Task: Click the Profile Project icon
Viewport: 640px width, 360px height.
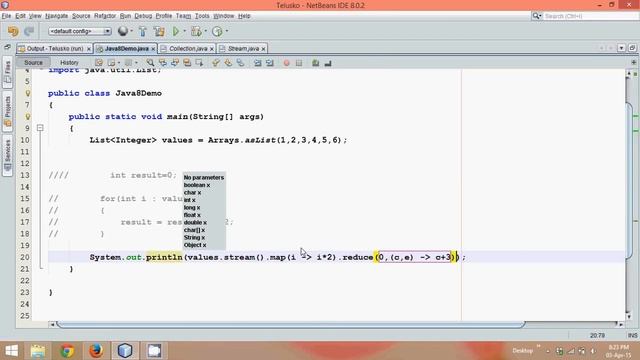Action: click(x=217, y=31)
